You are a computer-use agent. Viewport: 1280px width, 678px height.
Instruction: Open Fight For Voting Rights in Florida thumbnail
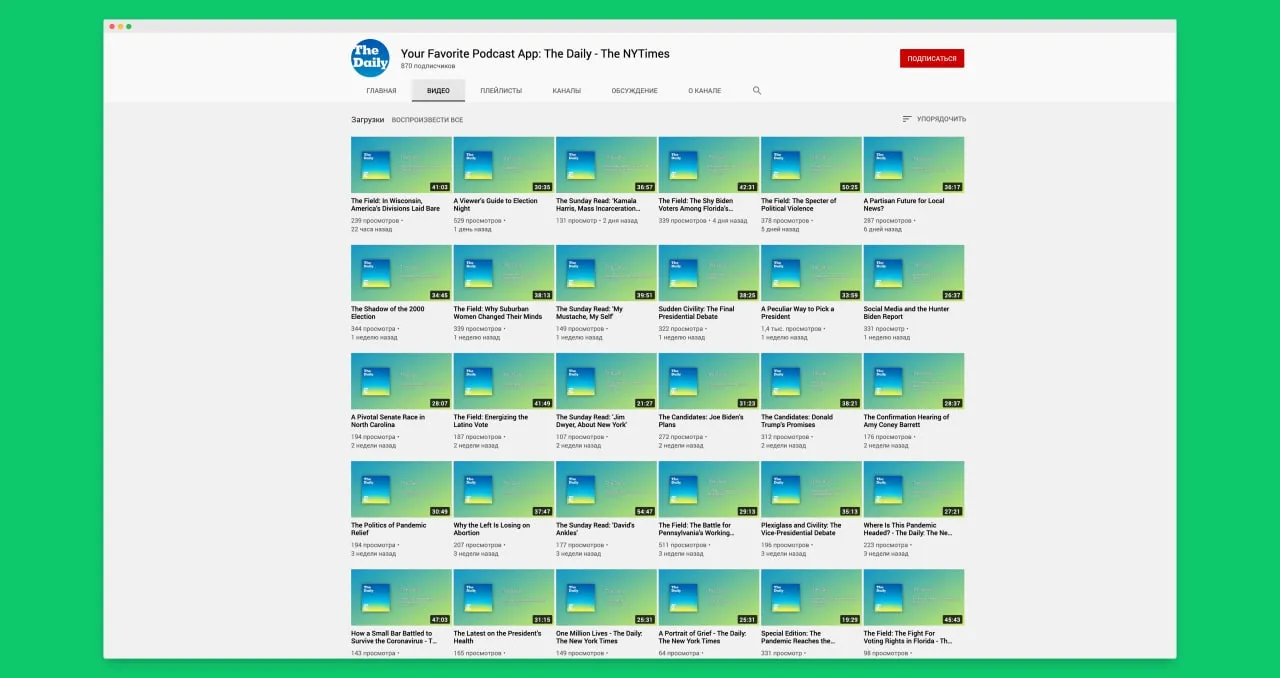click(914, 597)
